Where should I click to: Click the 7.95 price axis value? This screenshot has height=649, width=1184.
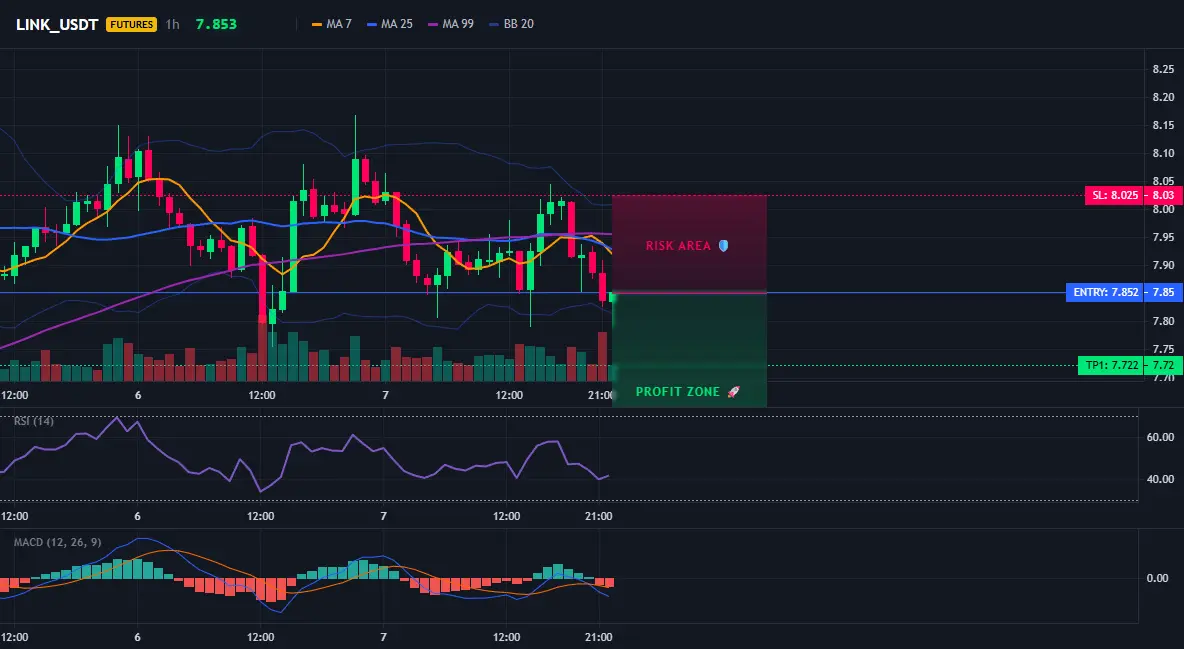[1163, 237]
